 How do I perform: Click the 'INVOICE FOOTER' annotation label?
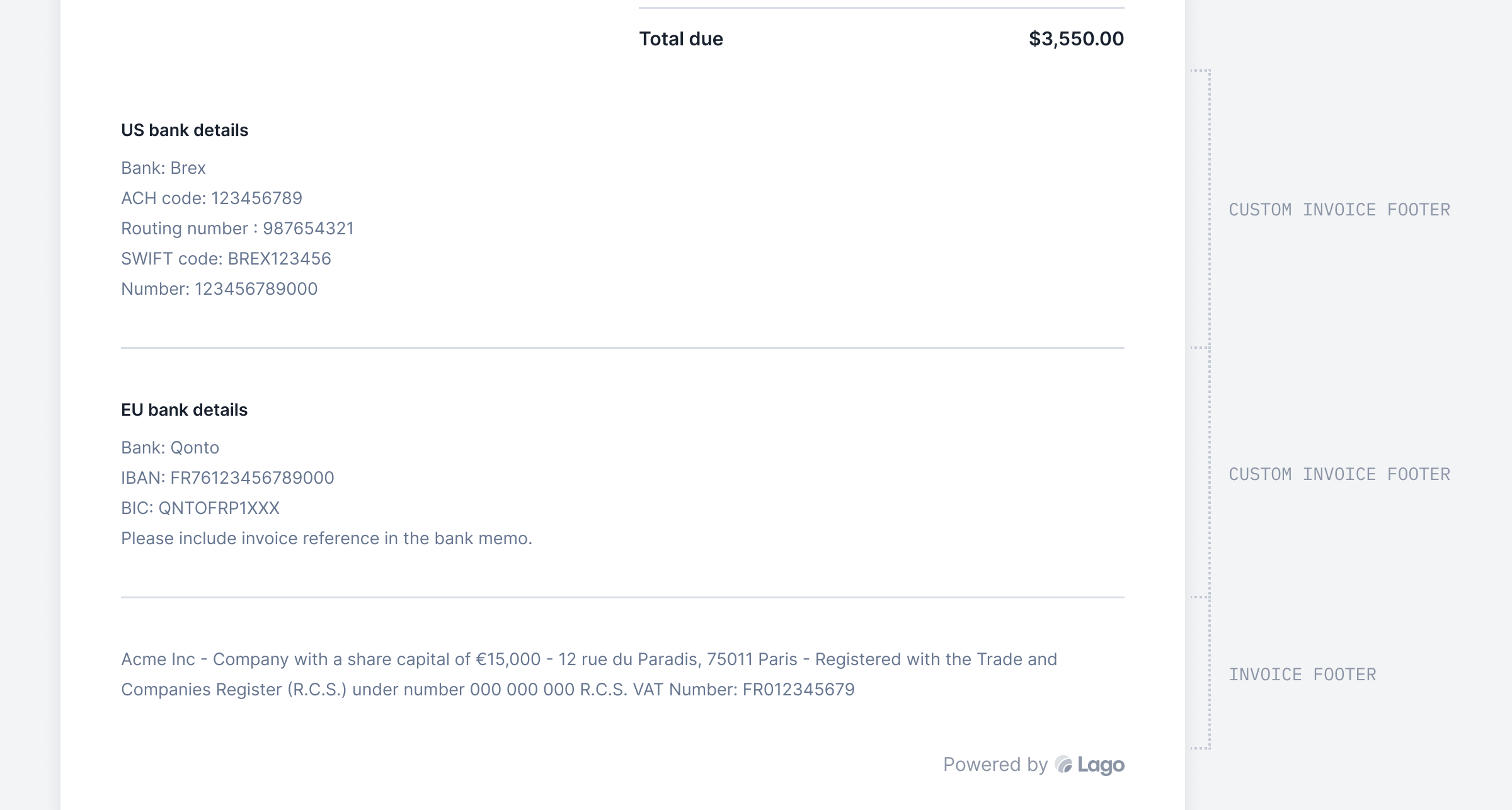click(1302, 675)
